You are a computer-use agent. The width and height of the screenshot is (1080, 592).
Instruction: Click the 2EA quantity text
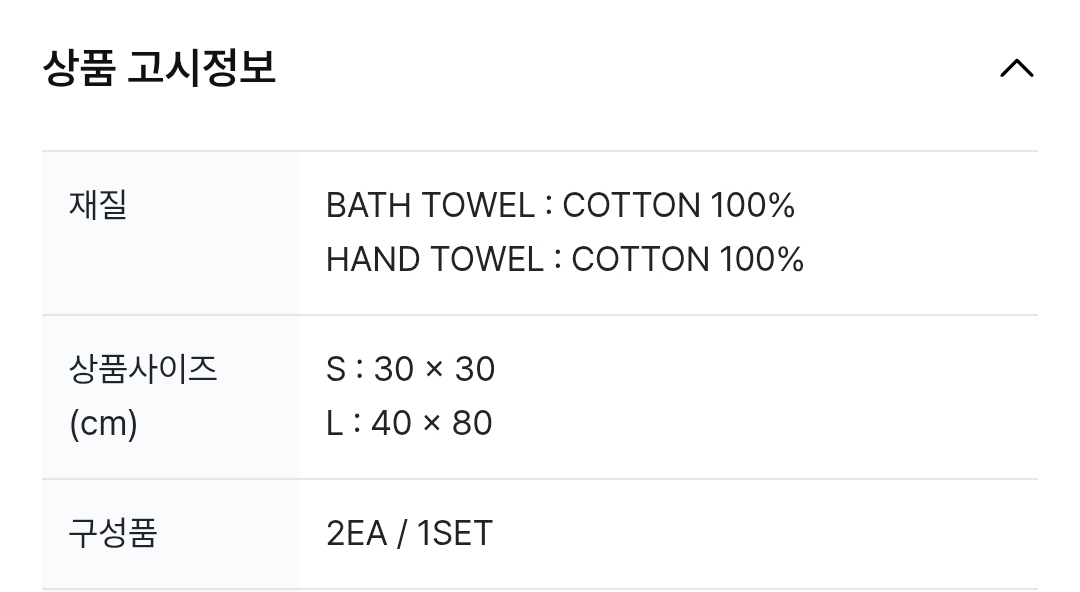coord(356,534)
